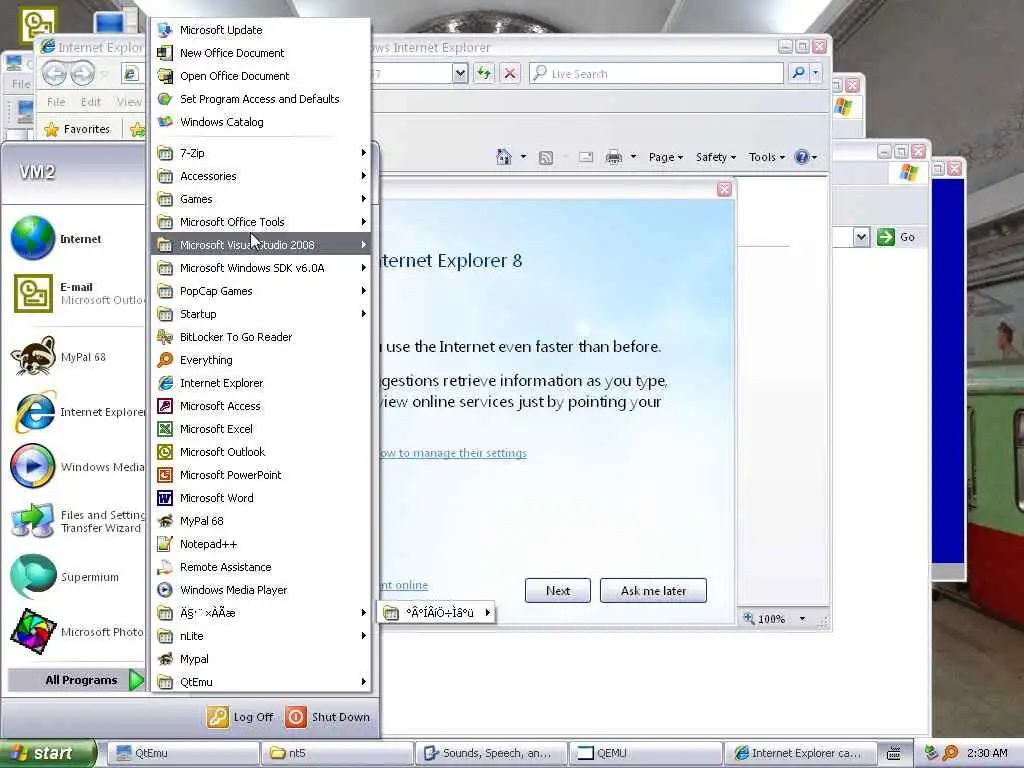Open Live Search provider dropdown arrow
The width and height of the screenshot is (1024, 768).
point(816,73)
